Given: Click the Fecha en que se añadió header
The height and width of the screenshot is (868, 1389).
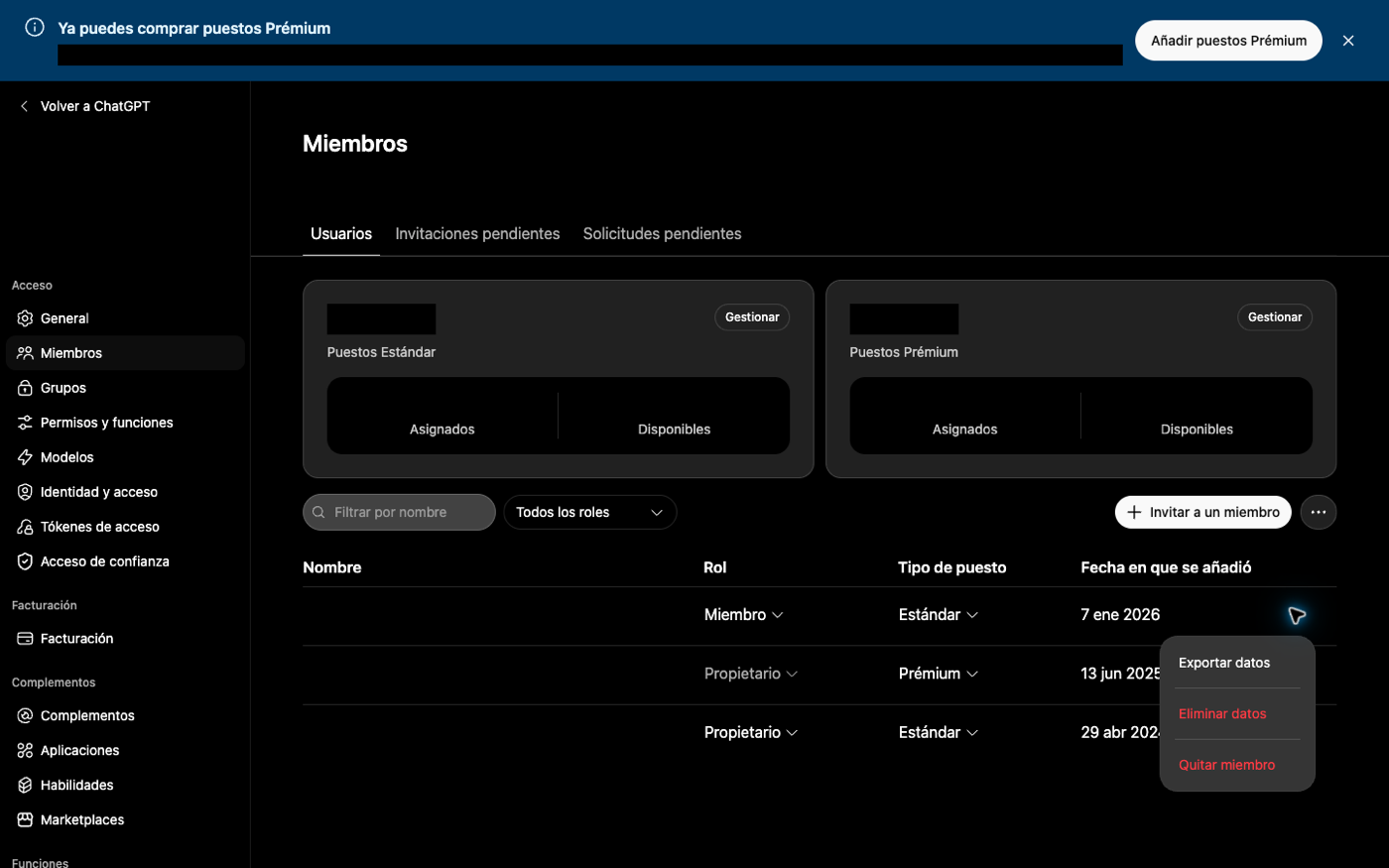Looking at the screenshot, I should pyautogui.click(x=1166, y=567).
